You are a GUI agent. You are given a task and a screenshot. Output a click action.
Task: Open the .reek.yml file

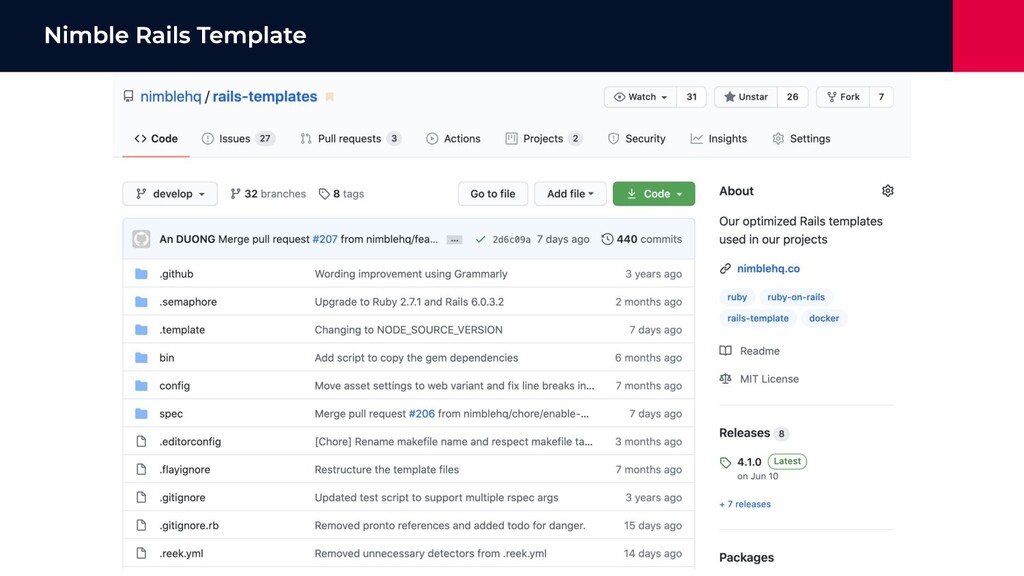pos(181,554)
